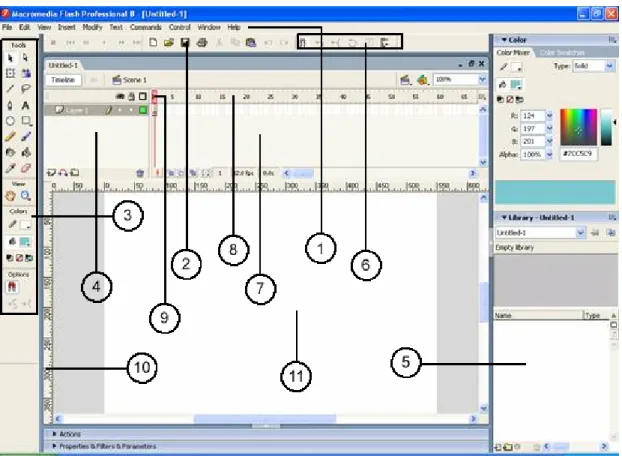Insert a layer folder in the timeline
The width and height of the screenshot is (622, 456).
pyautogui.click(x=75, y=173)
